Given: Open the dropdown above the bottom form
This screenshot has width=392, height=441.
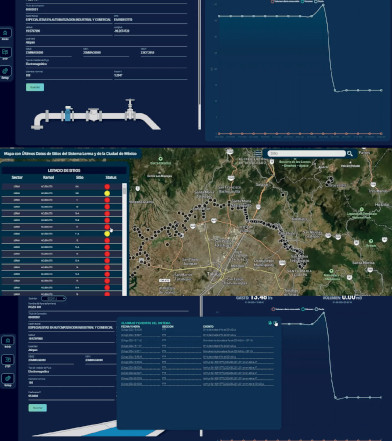Looking at the screenshot, I should [53, 298].
